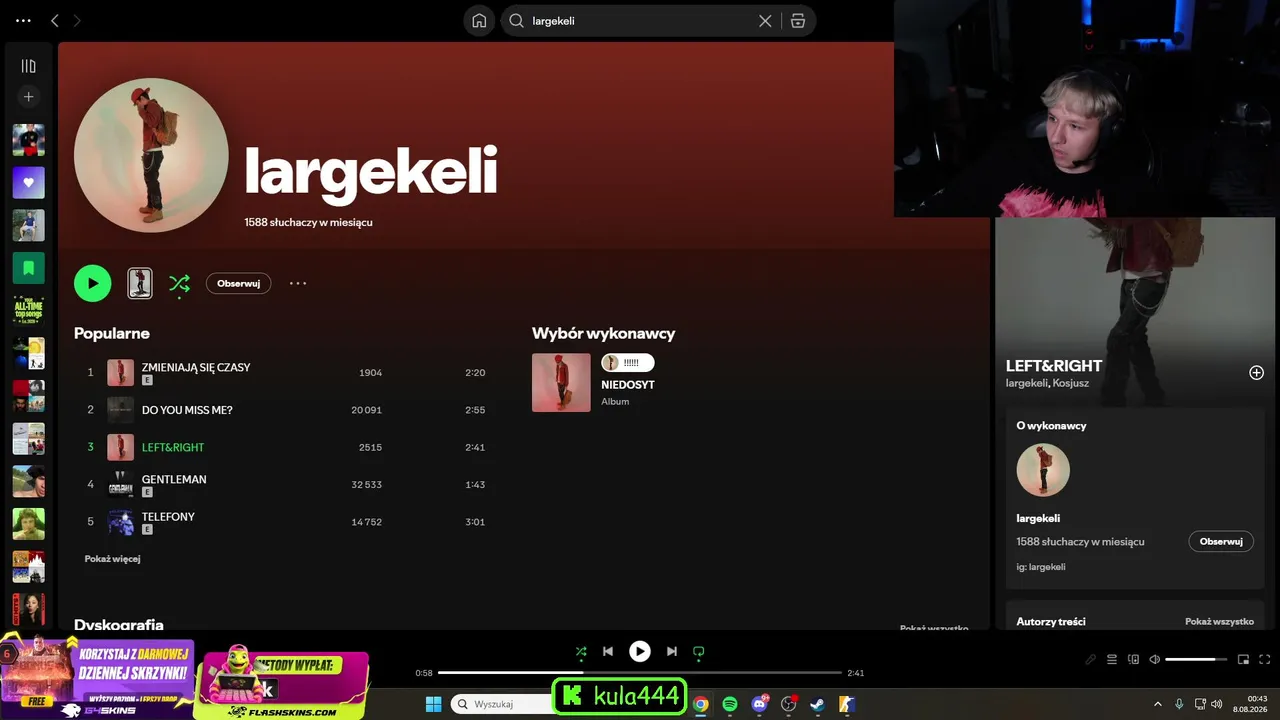The height and width of the screenshot is (720, 1280).
Task: Open largekeli avatar in O wykonawcy card
Action: point(1043,470)
